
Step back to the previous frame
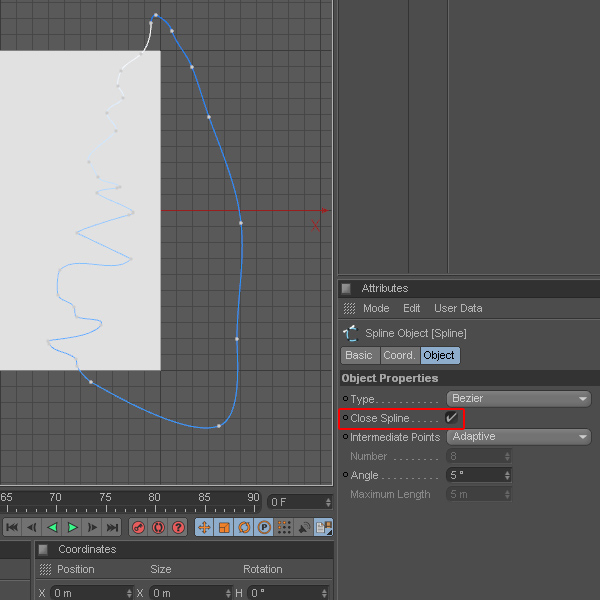point(32,527)
